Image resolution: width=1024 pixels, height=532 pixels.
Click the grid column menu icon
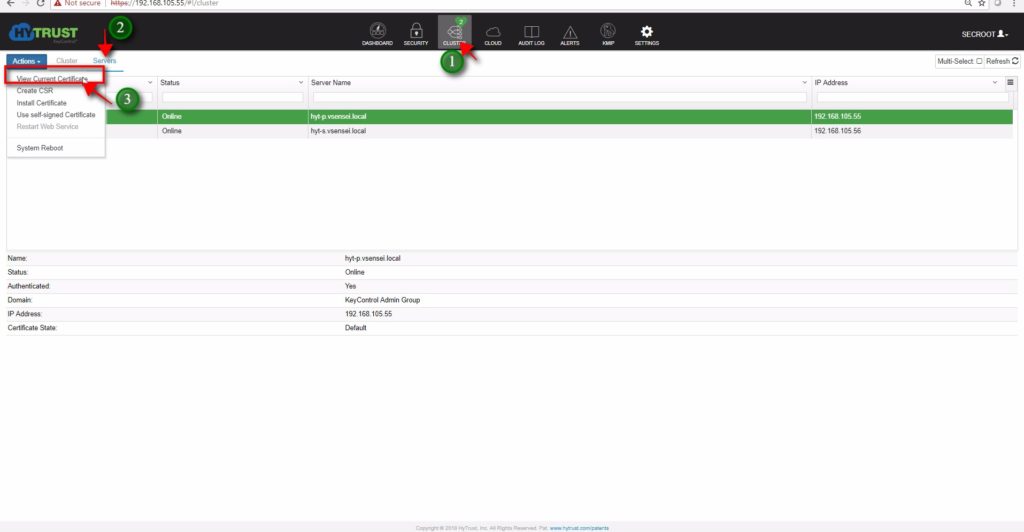pyautogui.click(x=1010, y=83)
